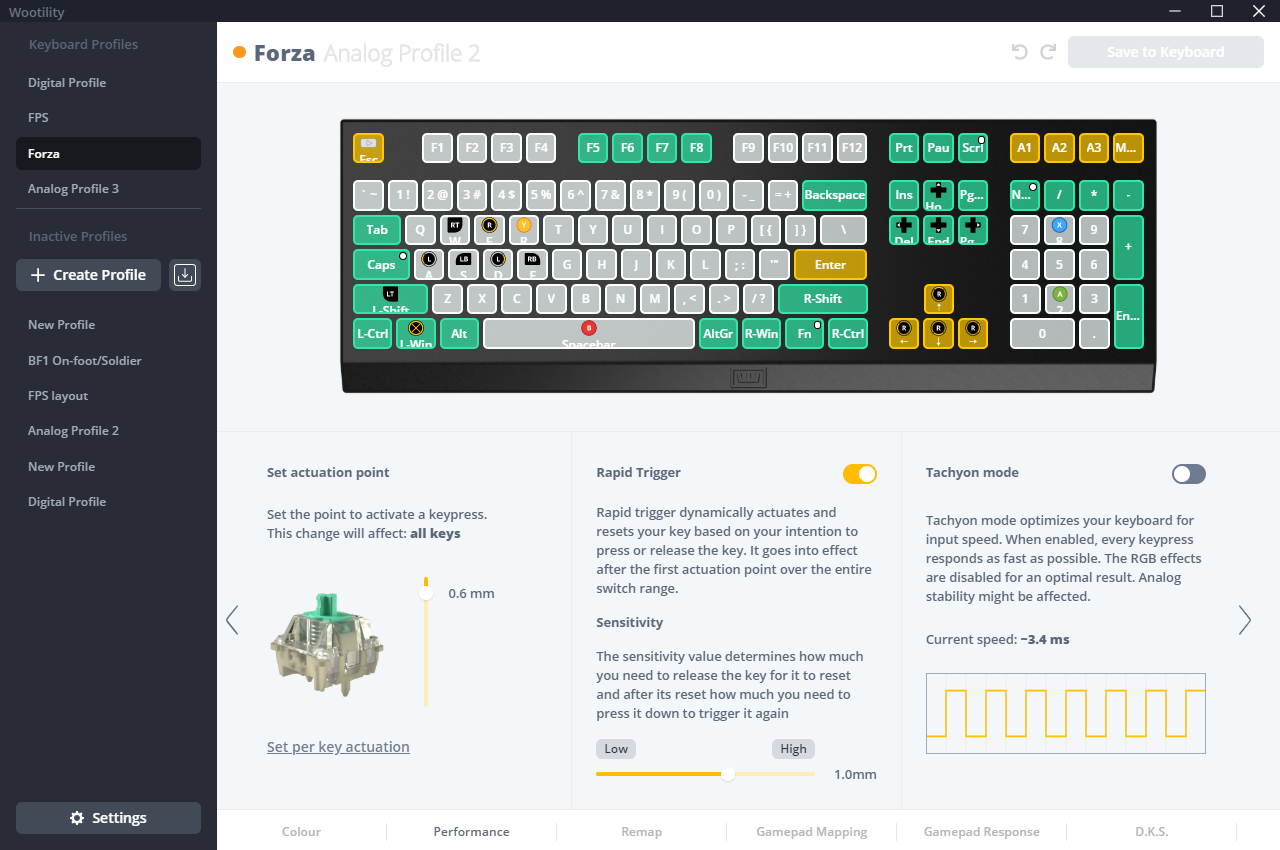The width and height of the screenshot is (1280, 850).
Task: Open the Gamepad Mapping tab
Action: tap(812, 831)
